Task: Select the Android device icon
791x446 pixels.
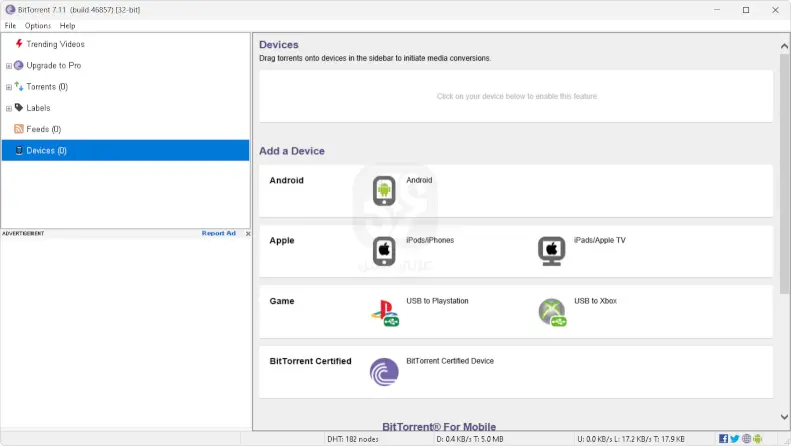Action: click(x=384, y=191)
